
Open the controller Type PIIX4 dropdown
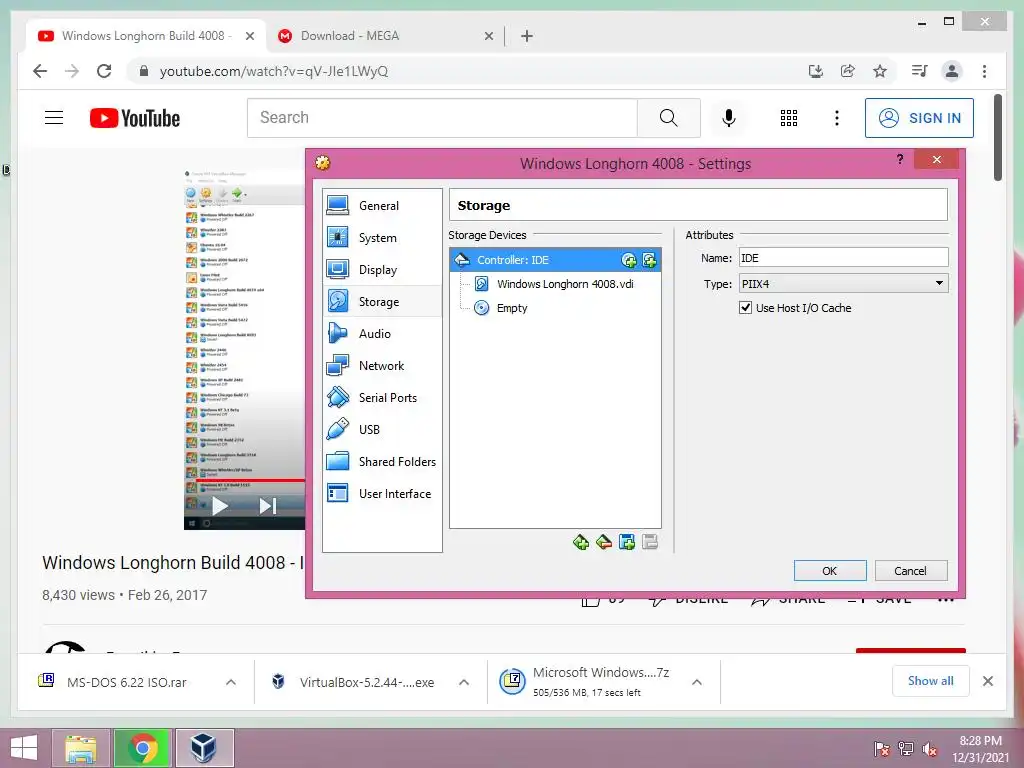click(x=843, y=283)
